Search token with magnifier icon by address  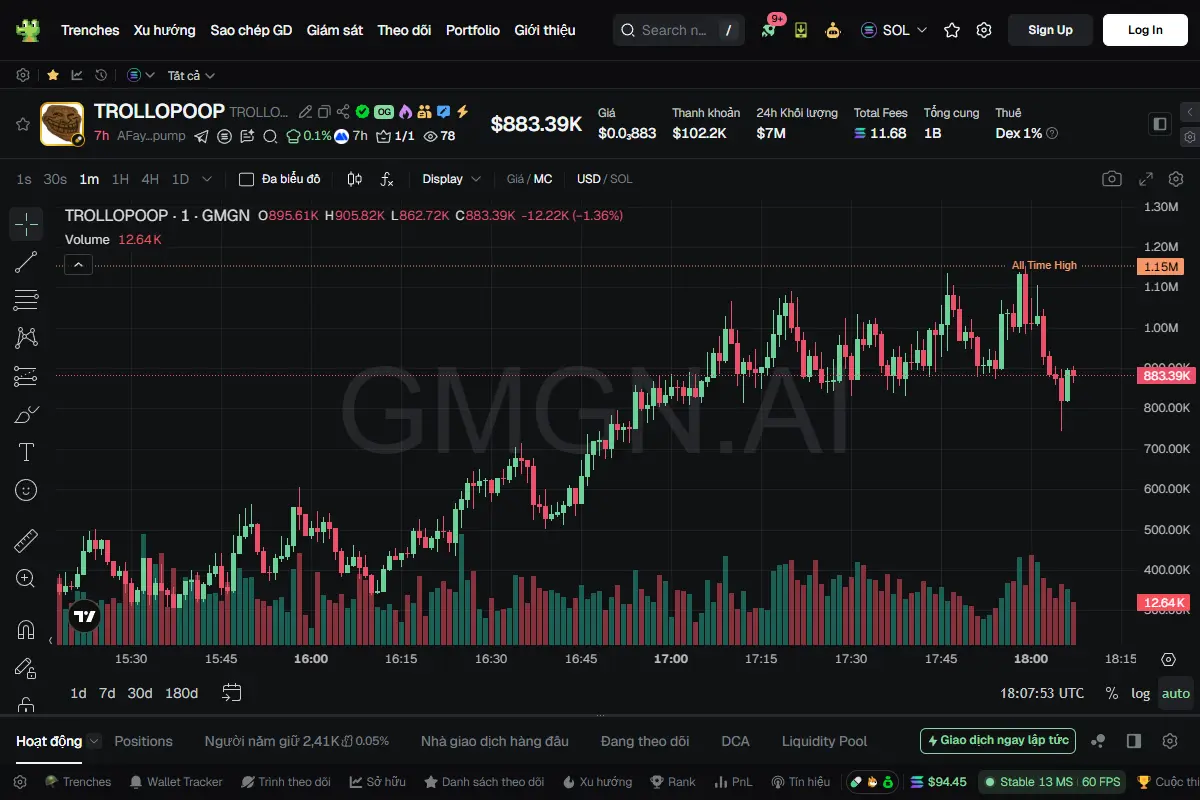pyautogui.click(x=270, y=136)
